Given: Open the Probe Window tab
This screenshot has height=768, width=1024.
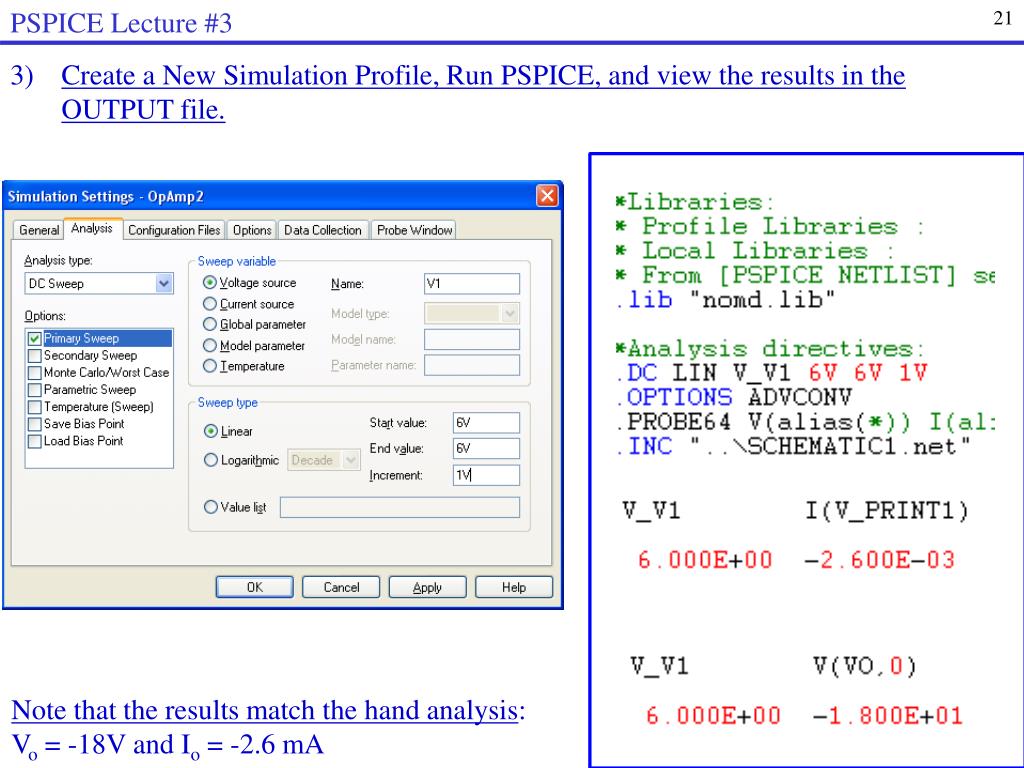Looking at the screenshot, I should click(x=414, y=230).
